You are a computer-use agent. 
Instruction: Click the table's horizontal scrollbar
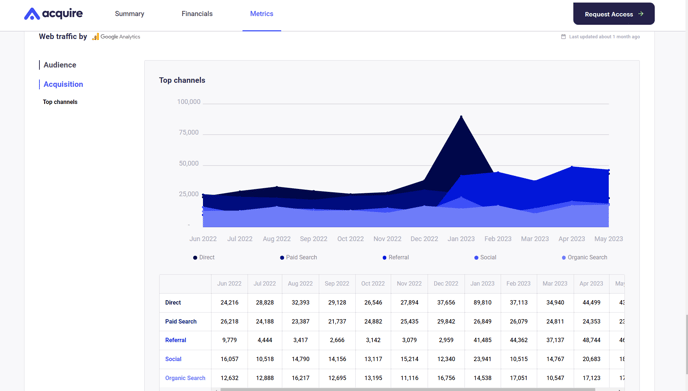[x=407, y=389]
